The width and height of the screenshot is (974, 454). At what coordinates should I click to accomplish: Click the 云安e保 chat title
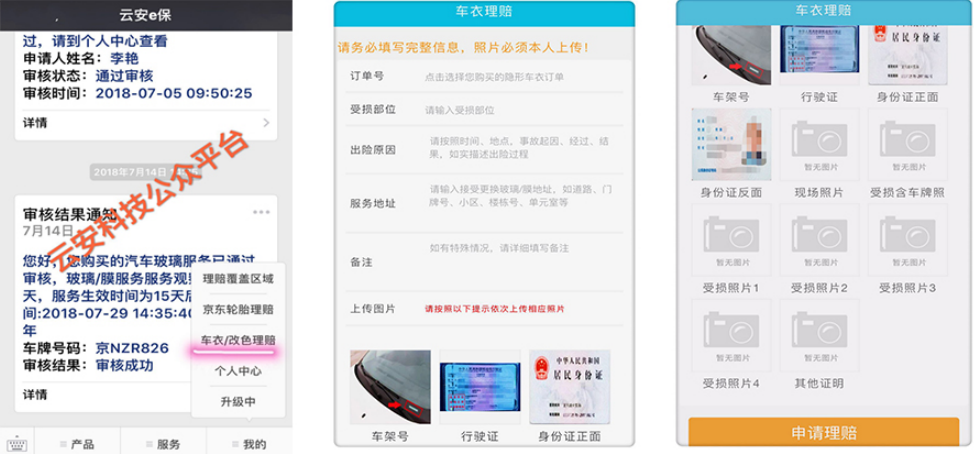click(x=145, y=15)
